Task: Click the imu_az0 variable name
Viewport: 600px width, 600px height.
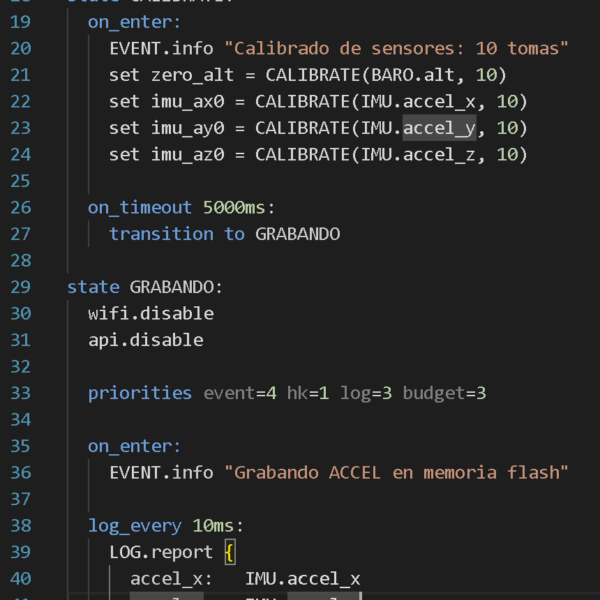Action: (x=187, y=155)
